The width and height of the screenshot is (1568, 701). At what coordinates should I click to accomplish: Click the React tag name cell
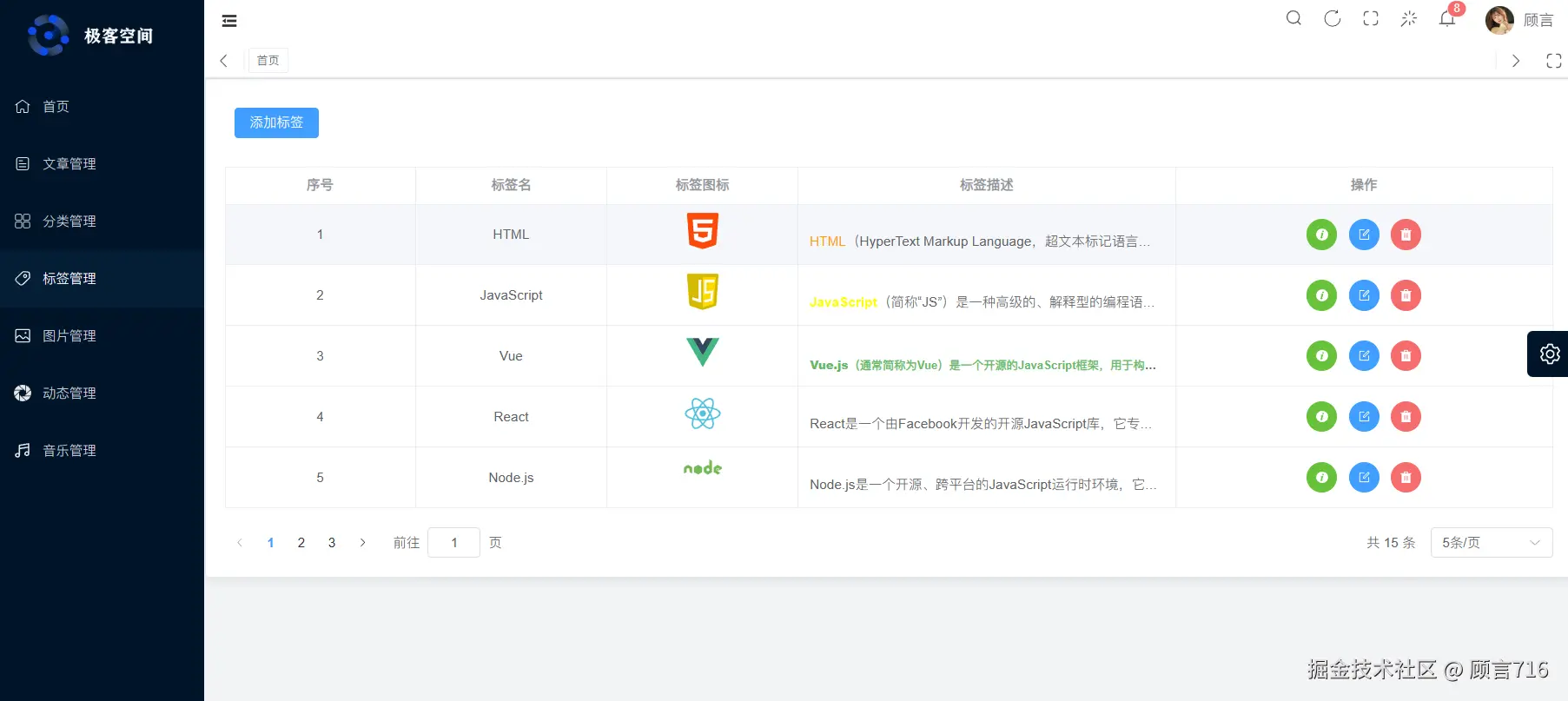point(511,417)
